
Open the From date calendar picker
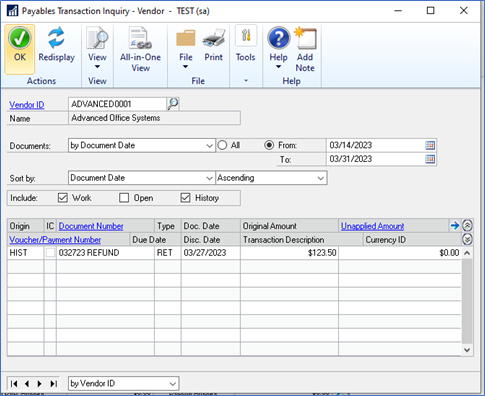(x=430, y=145)
